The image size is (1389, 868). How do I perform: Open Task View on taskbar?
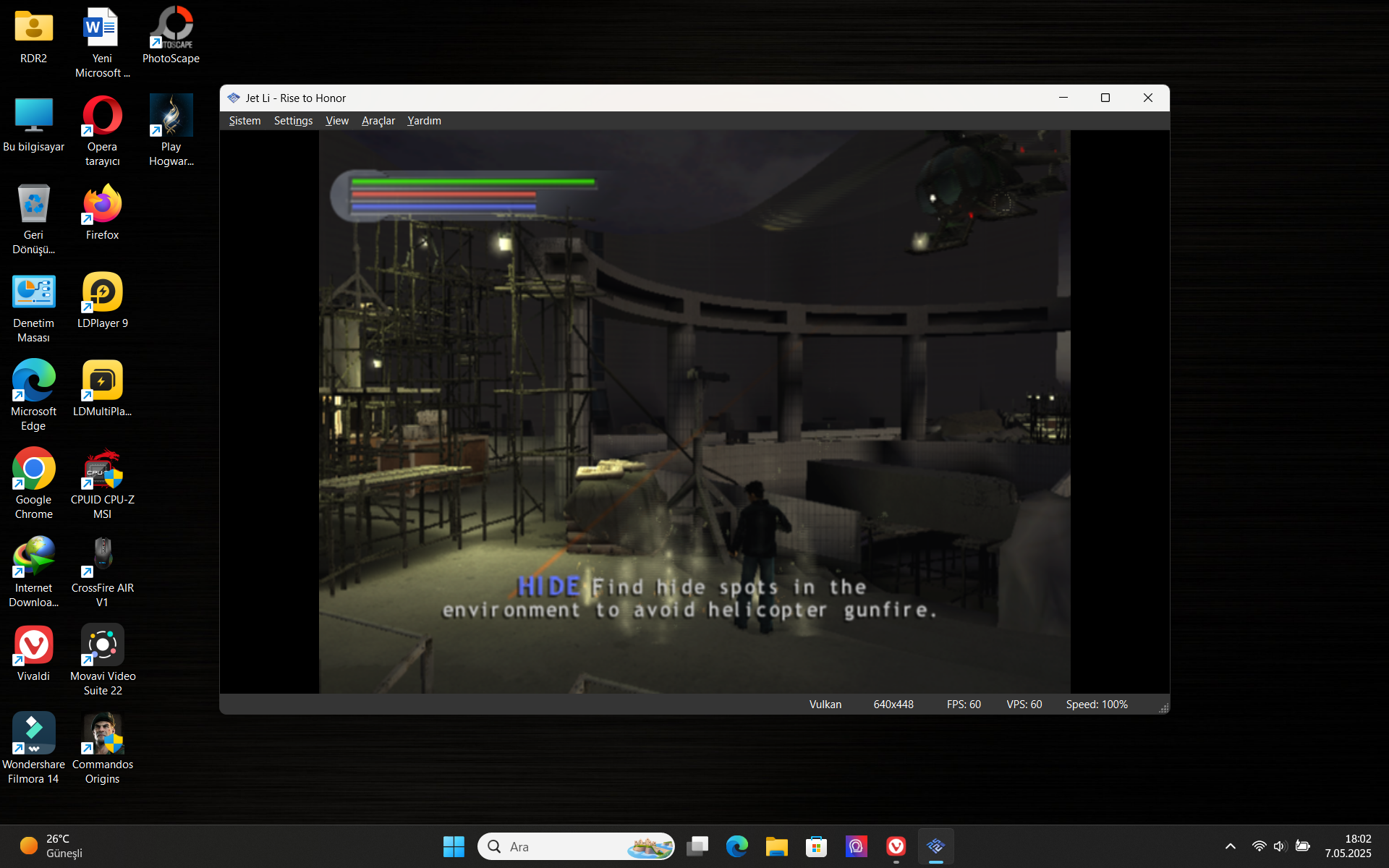[x=697, y=846]
